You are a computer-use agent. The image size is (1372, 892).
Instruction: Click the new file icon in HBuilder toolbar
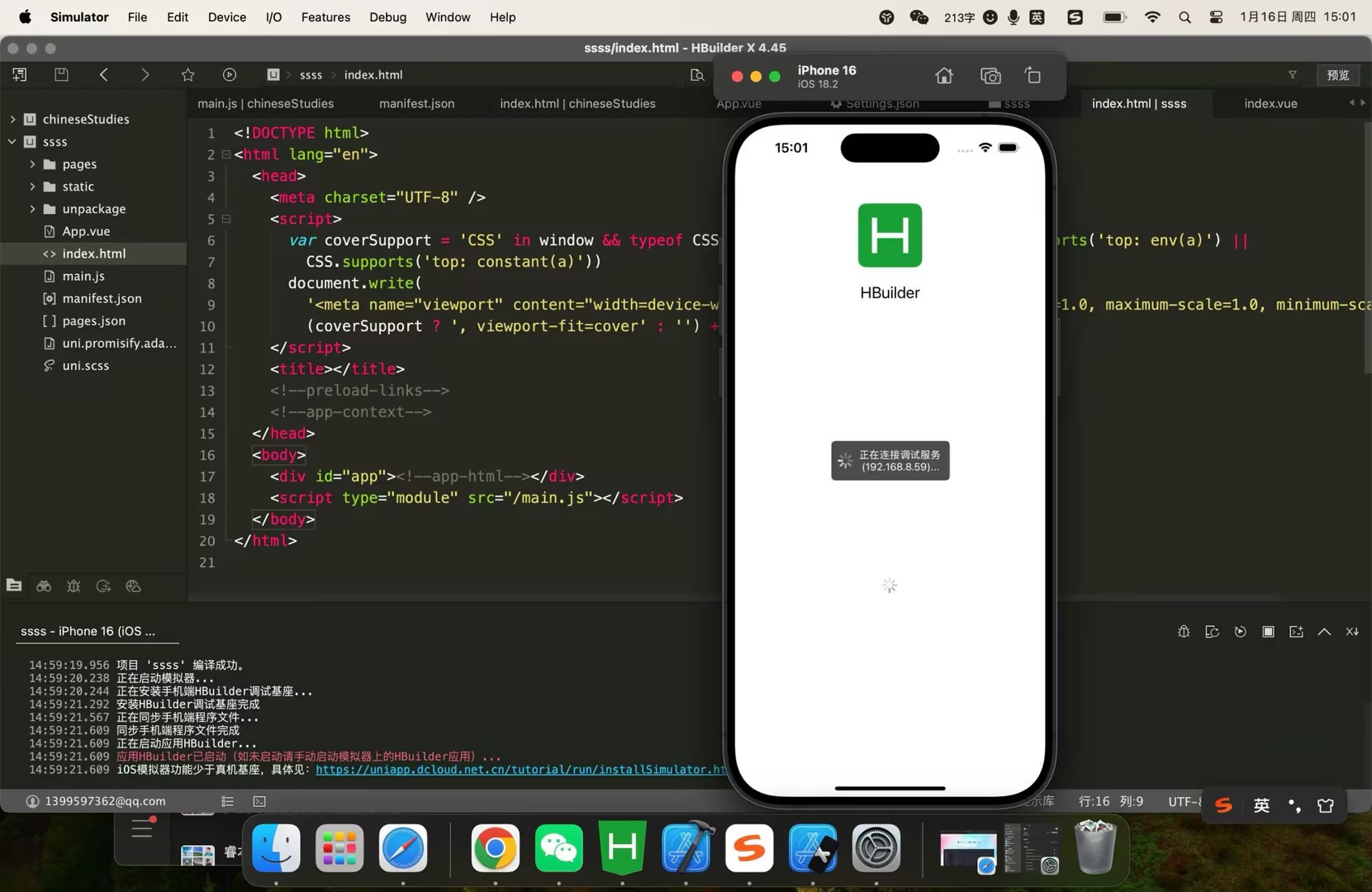[20, 74]
